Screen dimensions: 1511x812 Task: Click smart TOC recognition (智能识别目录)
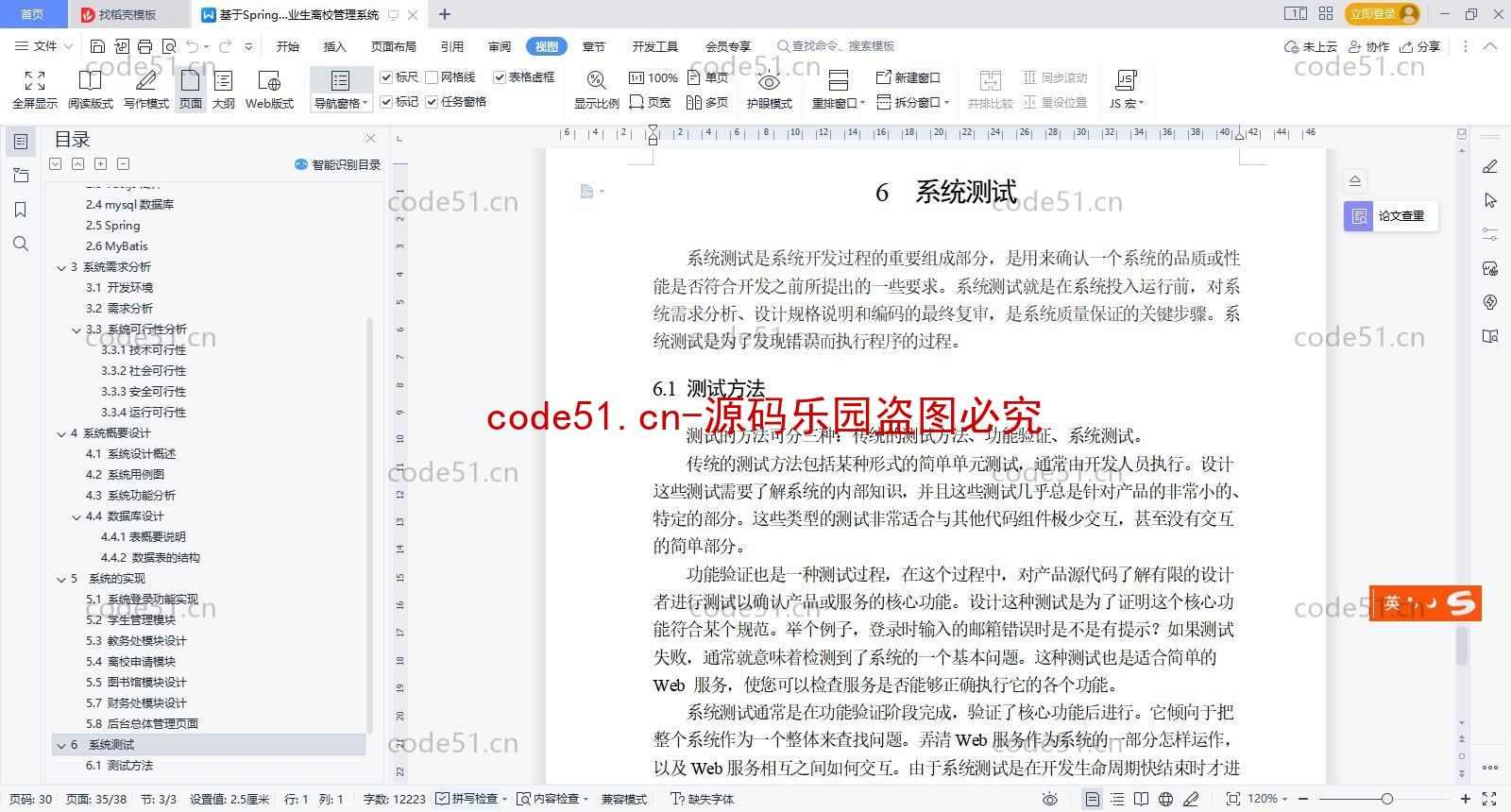click(337, 164)
